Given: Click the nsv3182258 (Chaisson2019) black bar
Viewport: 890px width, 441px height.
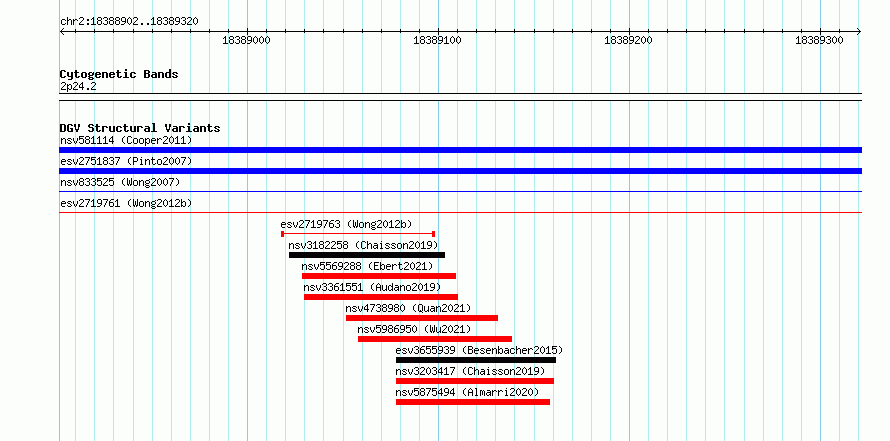Looking at the screenshot, I should [367, 255].
